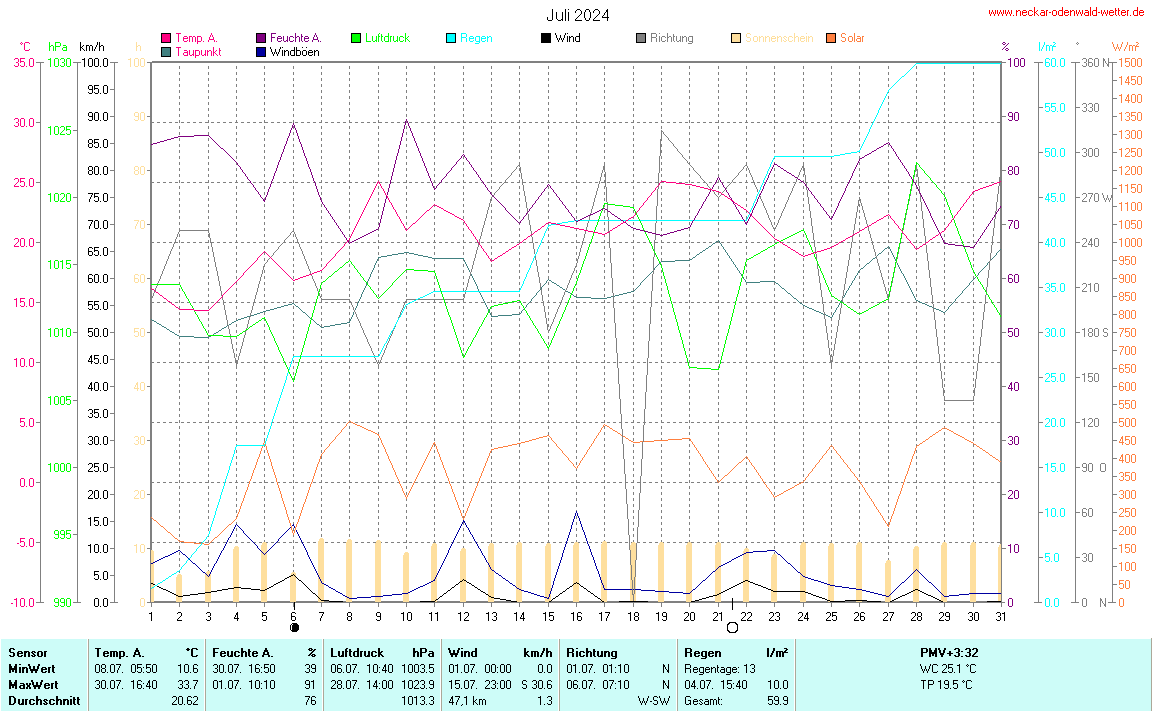Select the dark blue Windböen legend swatch
This screenshot has height=711, width=1152.
pos(261,51)
